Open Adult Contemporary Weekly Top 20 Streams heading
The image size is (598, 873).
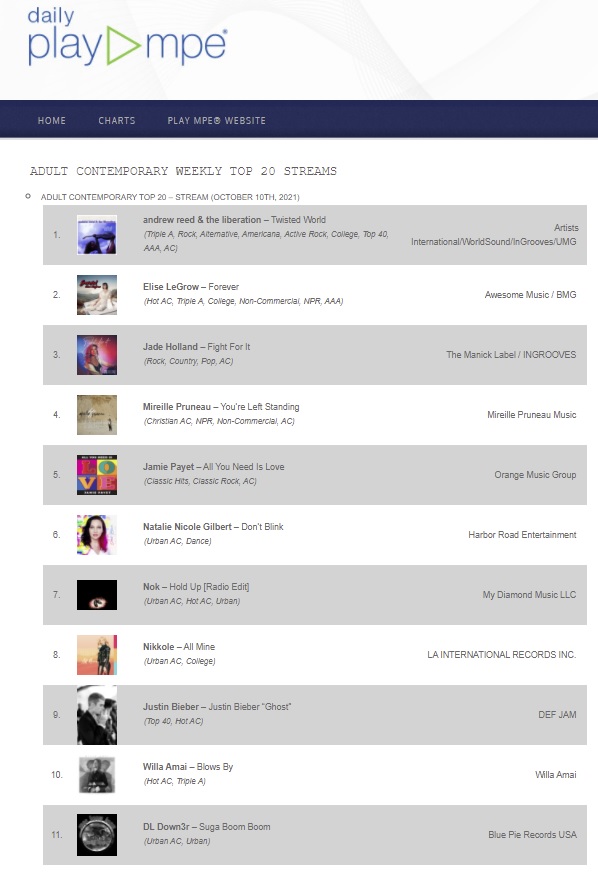click(183, 171)
